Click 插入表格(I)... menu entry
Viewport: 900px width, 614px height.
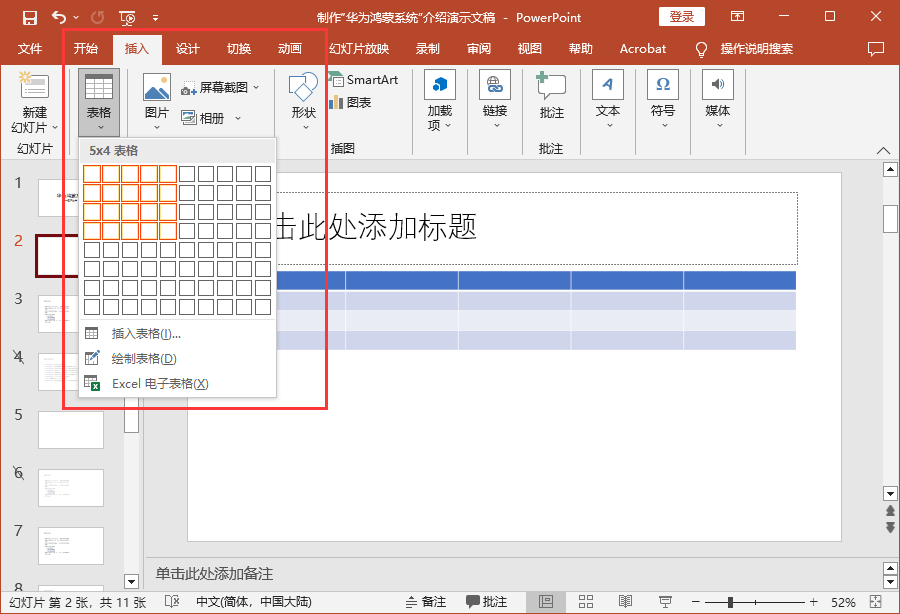(x=146, y=334)
